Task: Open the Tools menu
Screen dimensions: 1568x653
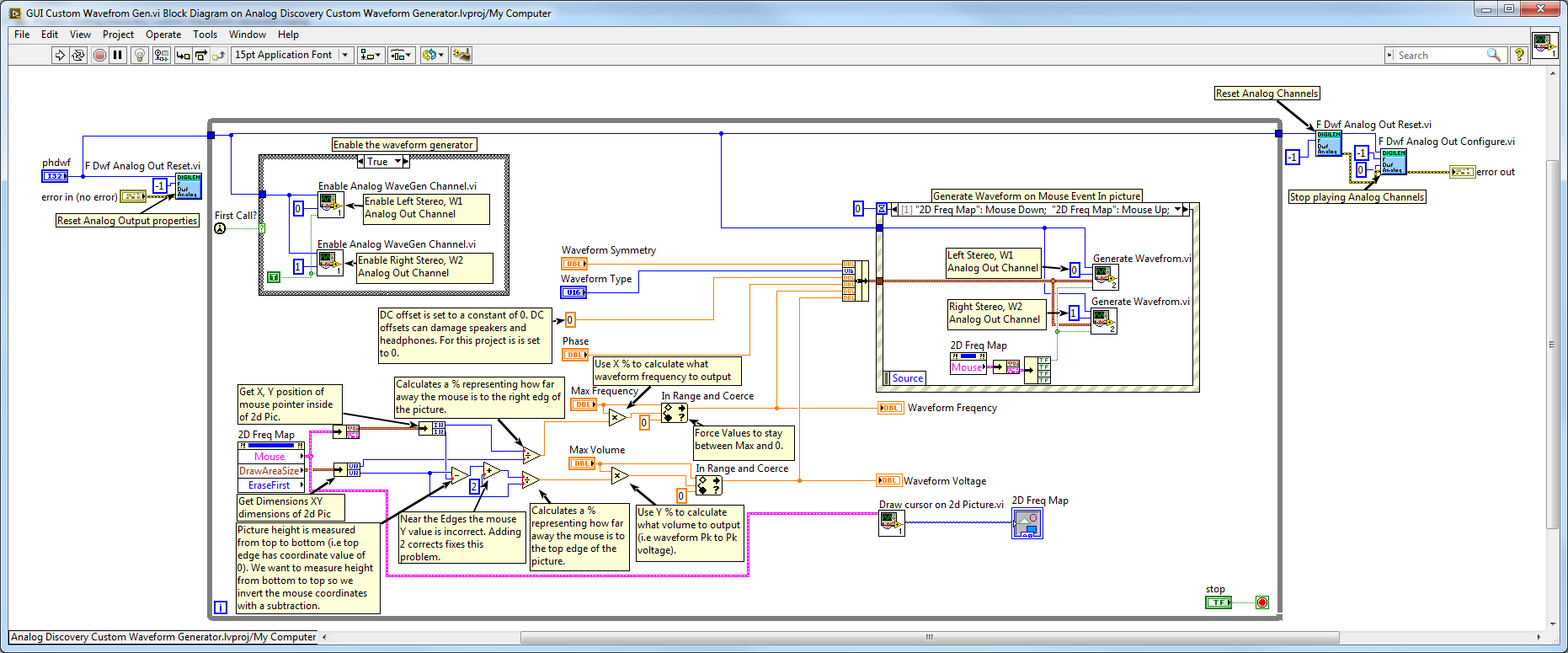Action: click(205, 35)
